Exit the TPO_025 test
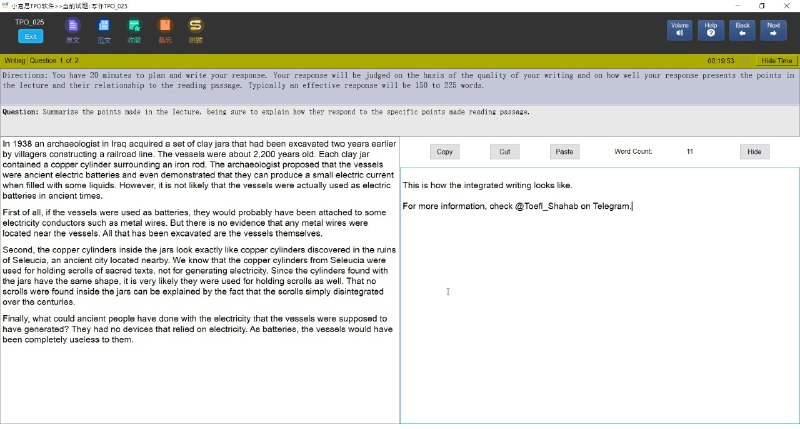The image size is (800, 429). (31, 37)
